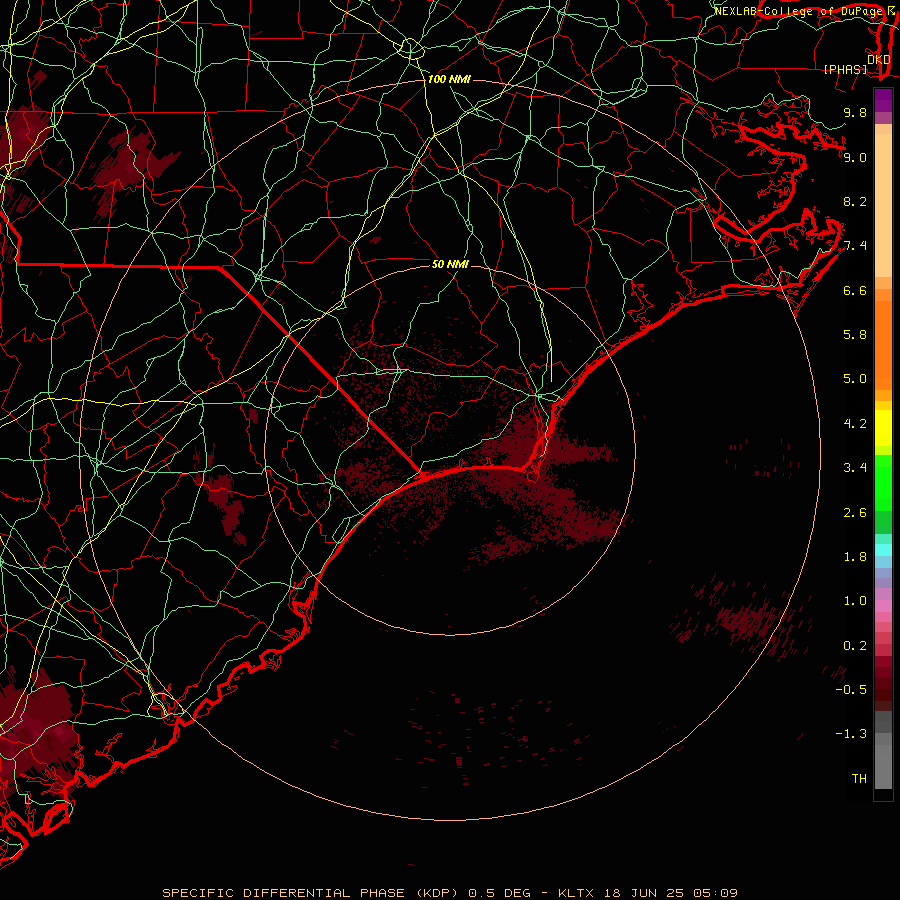Click the 5.0 scale value
This screenshot has height=900, width=900.
(855, 379)
